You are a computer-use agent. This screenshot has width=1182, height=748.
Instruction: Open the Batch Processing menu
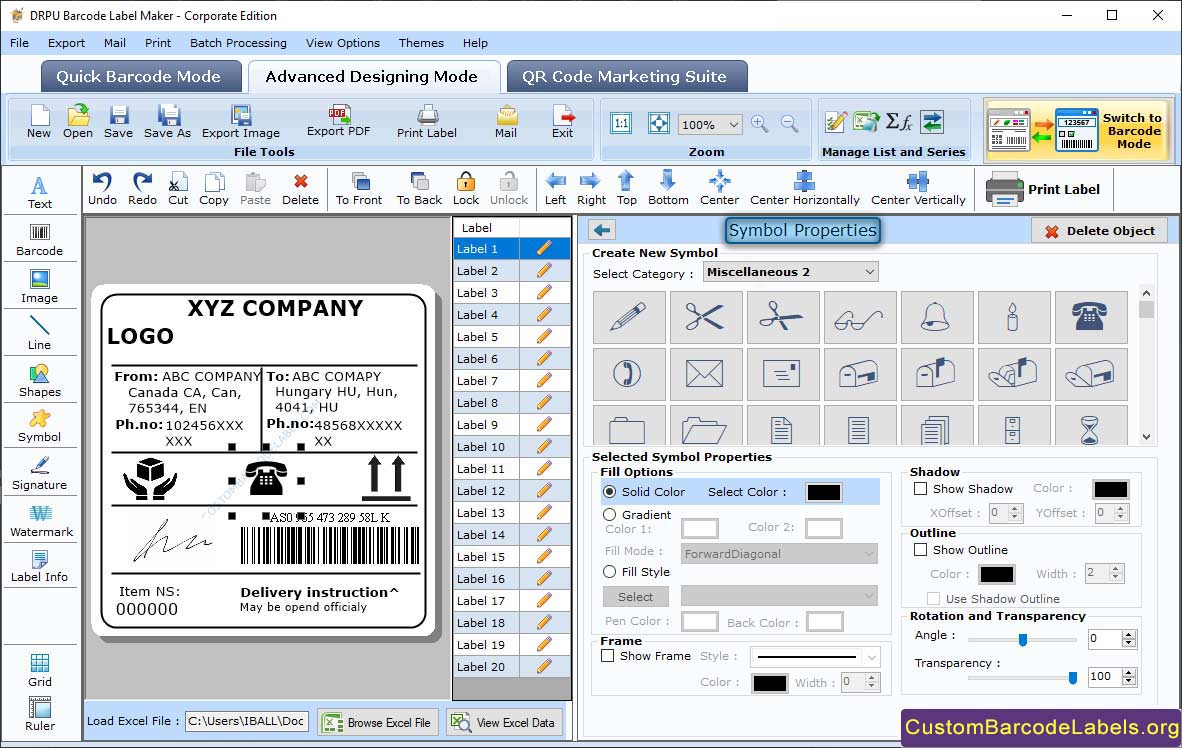click(238, 43)
